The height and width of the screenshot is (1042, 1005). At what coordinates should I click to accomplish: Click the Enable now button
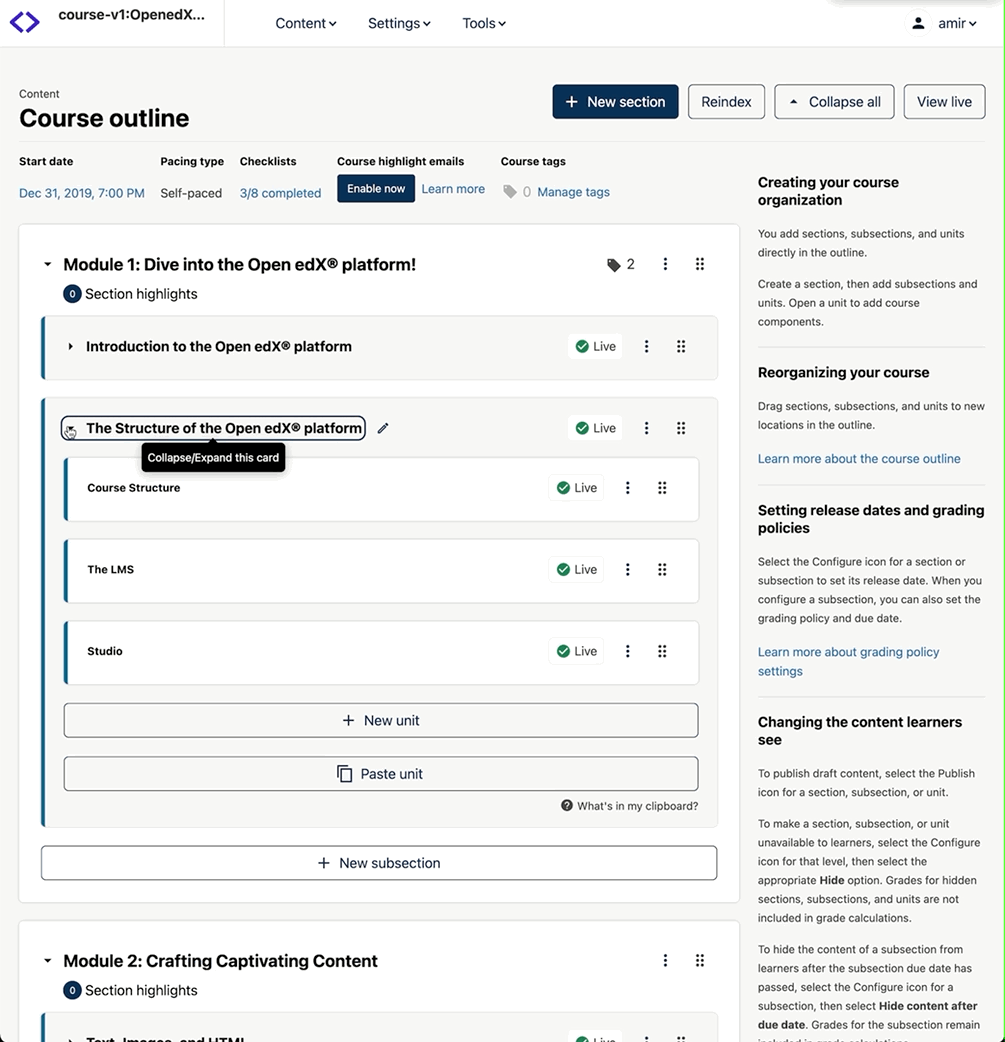click(x=376, y=189)
